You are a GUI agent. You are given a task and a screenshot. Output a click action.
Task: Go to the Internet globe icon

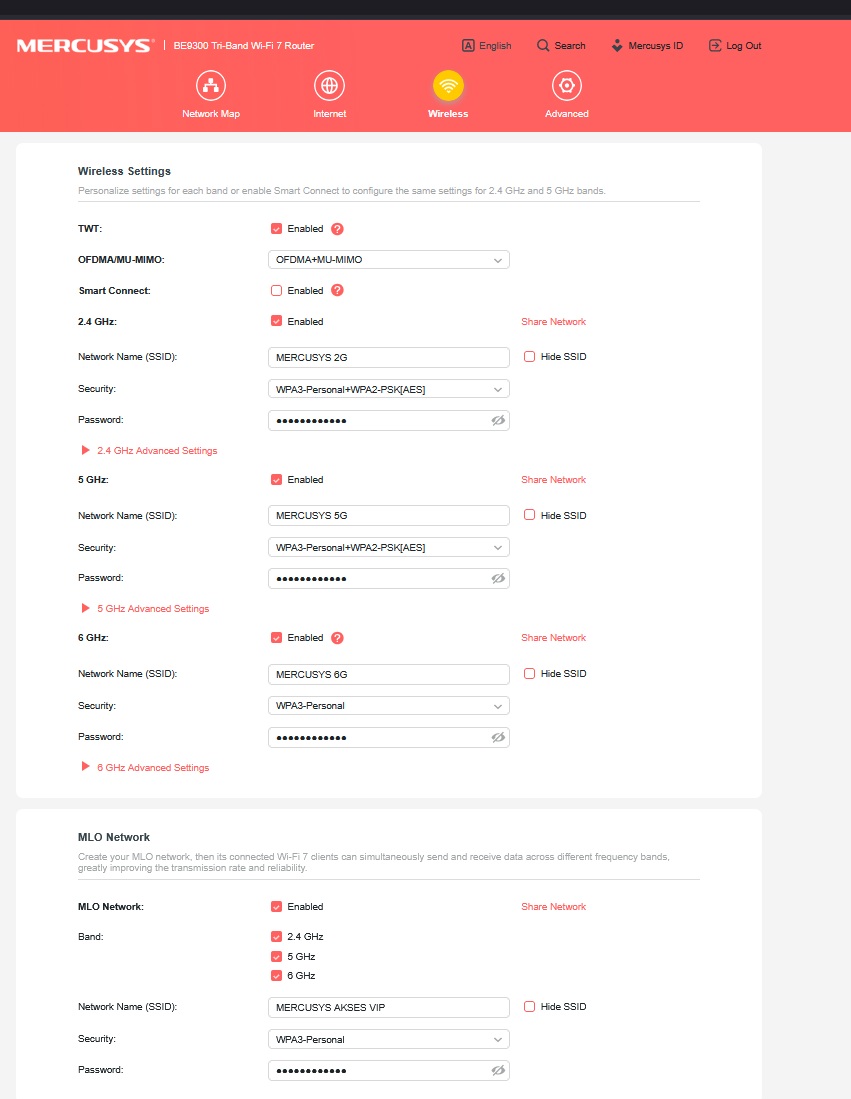(x=329, y=86)
